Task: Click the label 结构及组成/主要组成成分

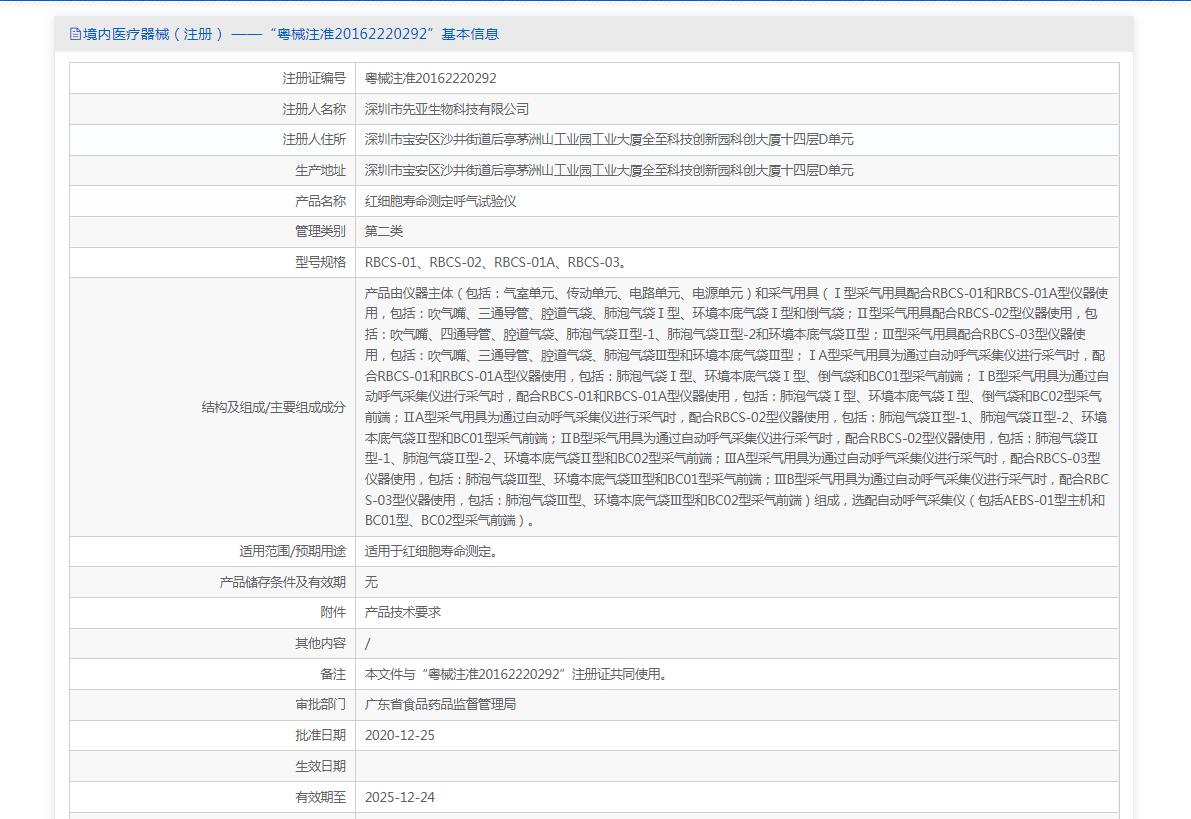Action: click(273, 407)
